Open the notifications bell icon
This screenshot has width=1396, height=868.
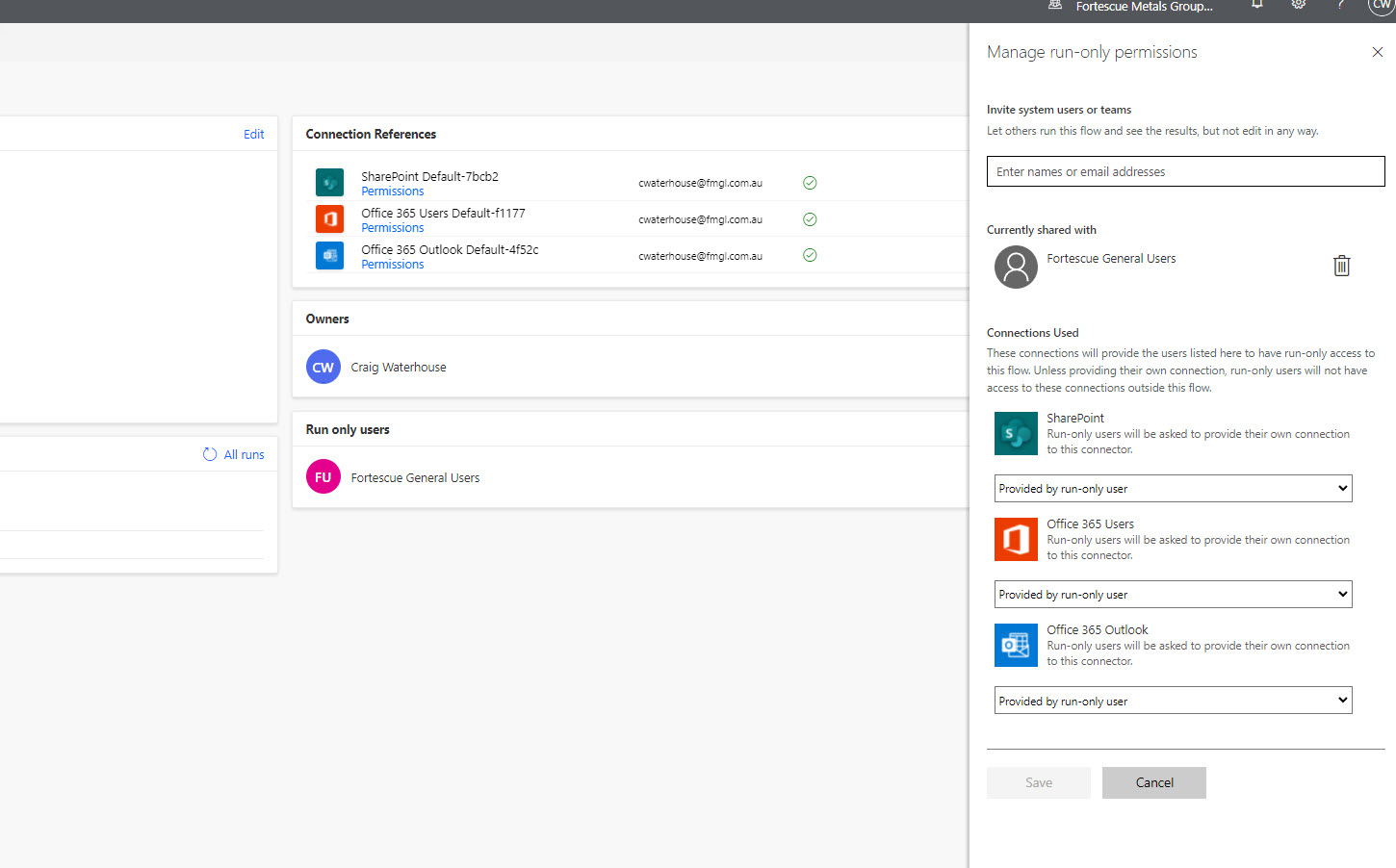[1256, 6]
